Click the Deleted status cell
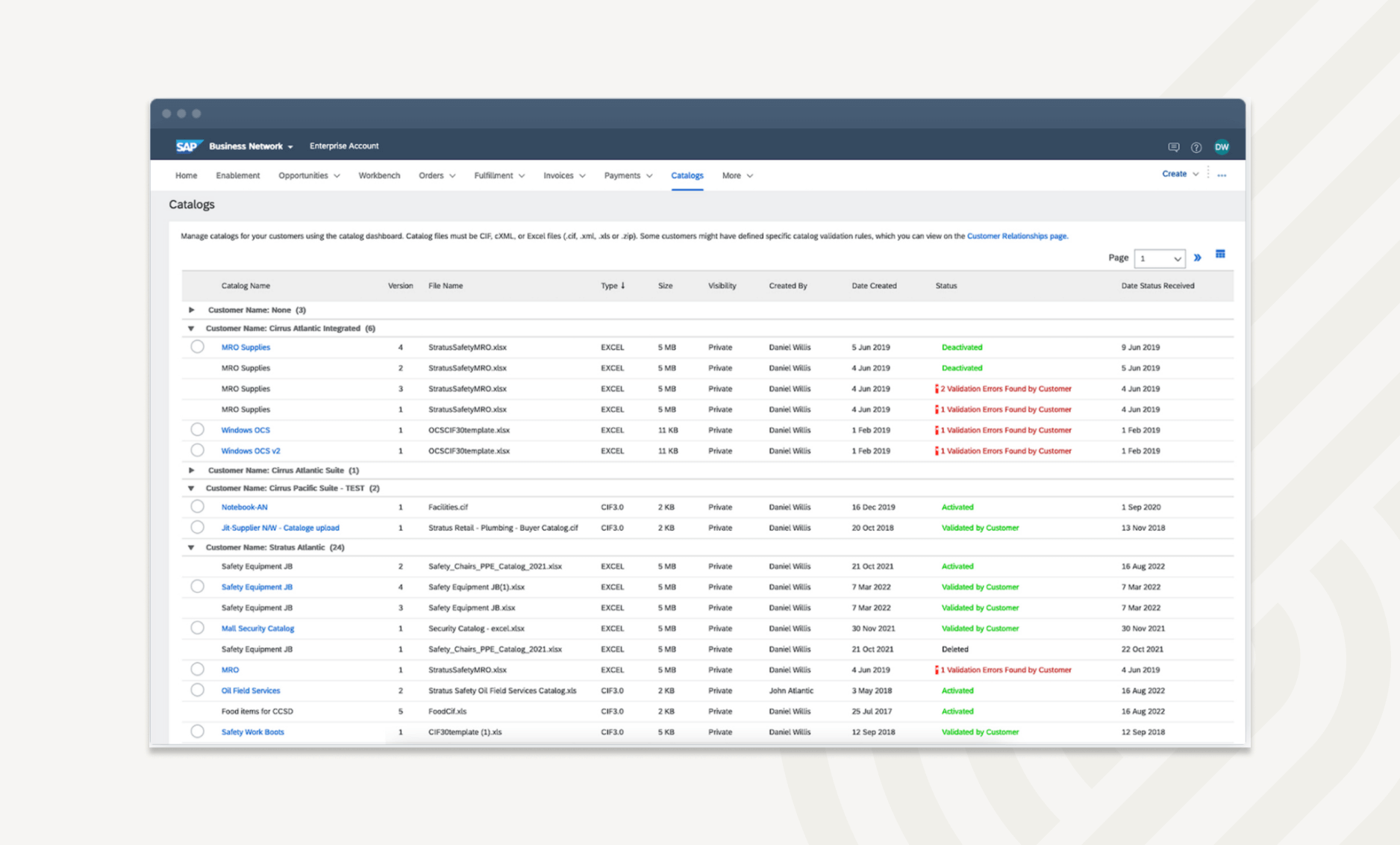Image resolution: width=1400 pixels, height=845 pixels. (954, 649)
